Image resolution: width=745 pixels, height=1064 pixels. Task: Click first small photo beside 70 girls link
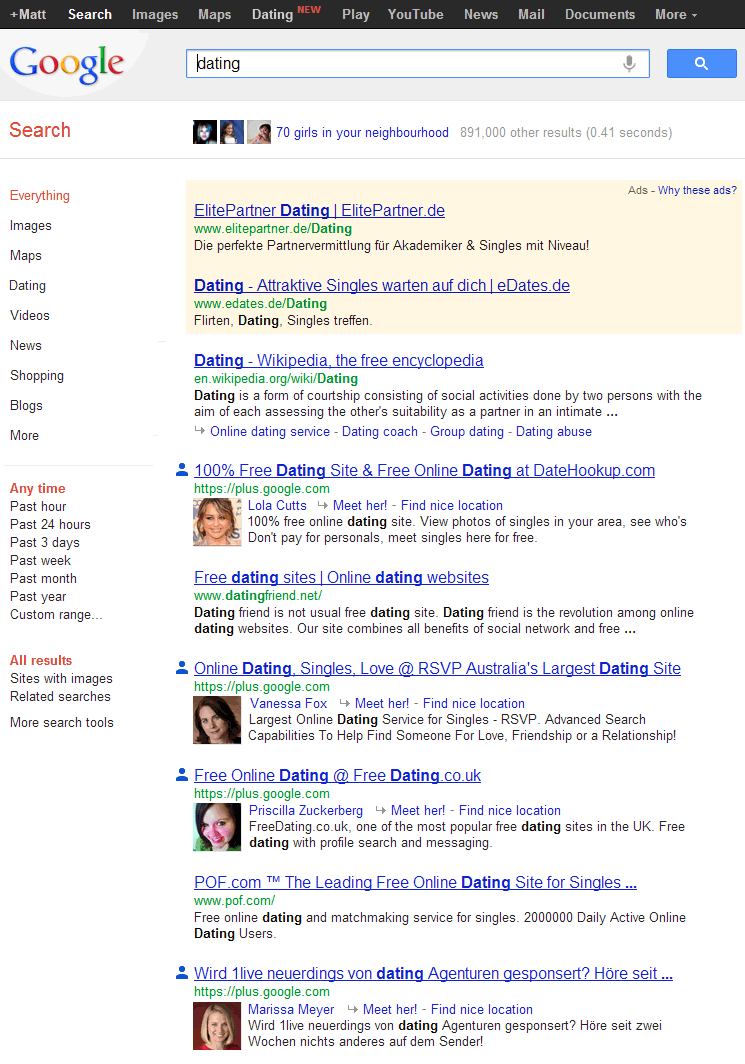point(205,132)
